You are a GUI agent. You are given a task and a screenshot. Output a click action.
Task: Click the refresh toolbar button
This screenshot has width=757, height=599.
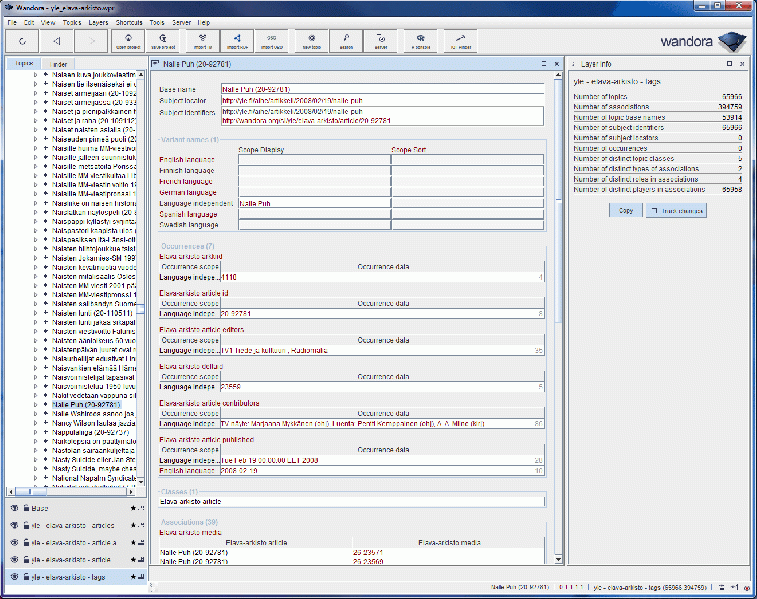coord(21,41)
